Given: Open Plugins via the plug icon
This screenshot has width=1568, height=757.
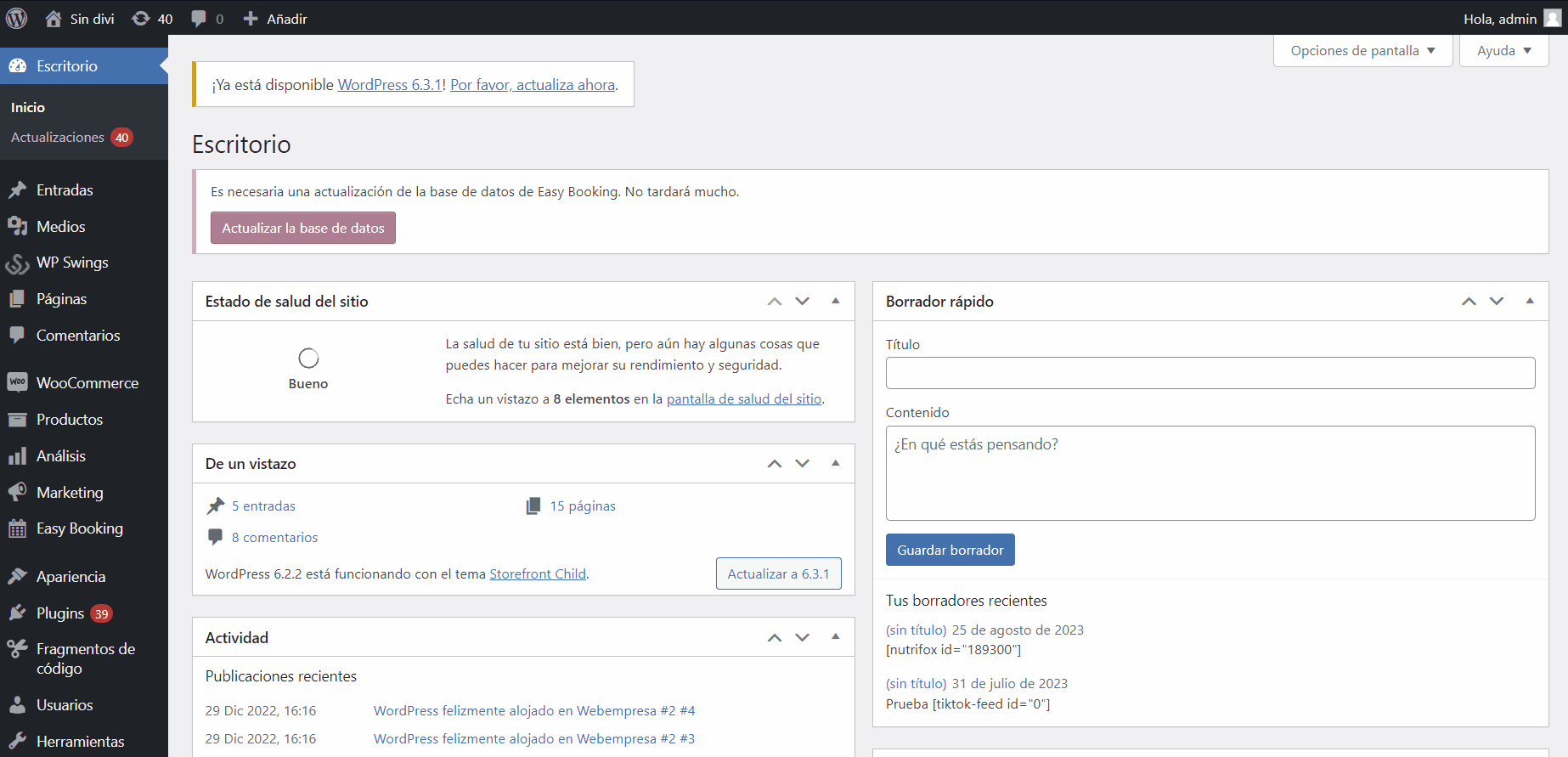Looking at the screenshot, I should tap(17, 613).
